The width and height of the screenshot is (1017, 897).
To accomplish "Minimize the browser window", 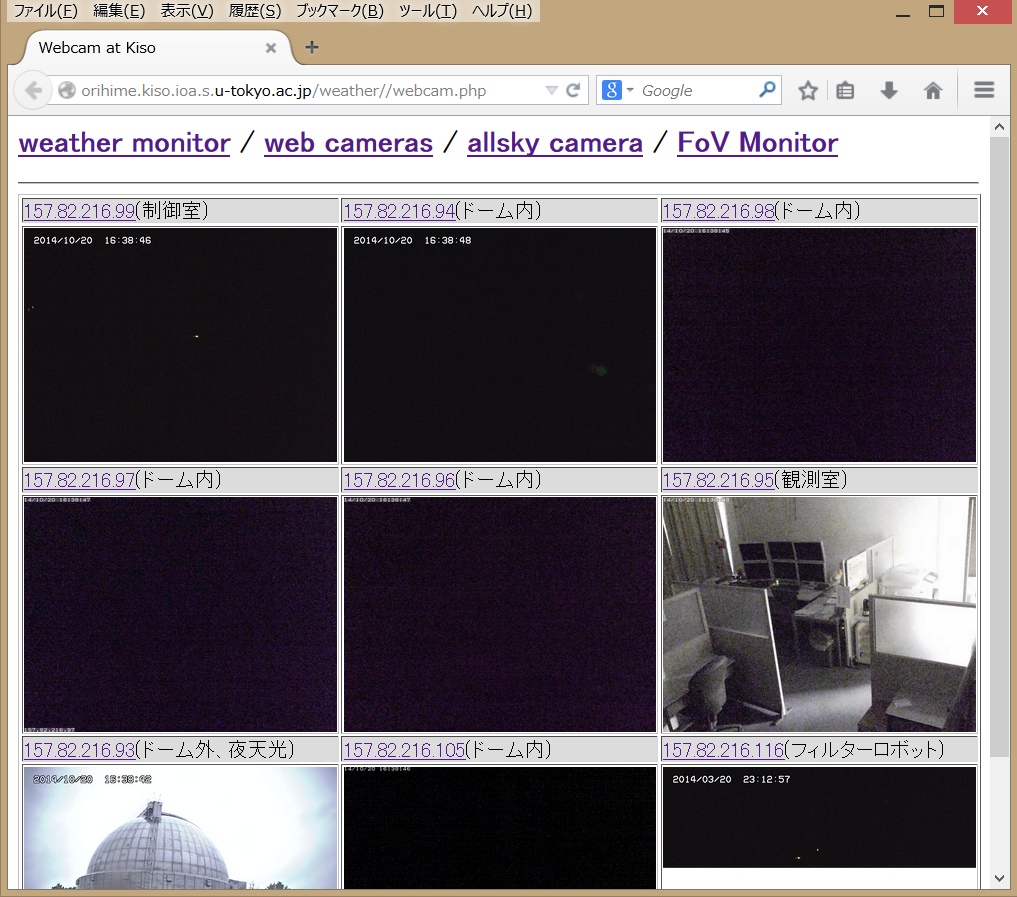I will click(903, 12).
